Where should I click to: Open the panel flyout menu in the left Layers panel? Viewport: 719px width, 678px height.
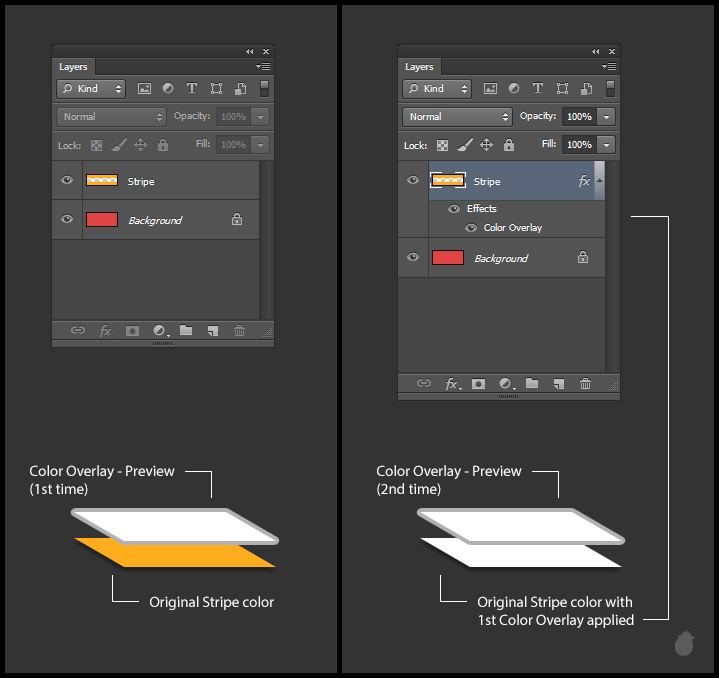(x=263, y=66)
